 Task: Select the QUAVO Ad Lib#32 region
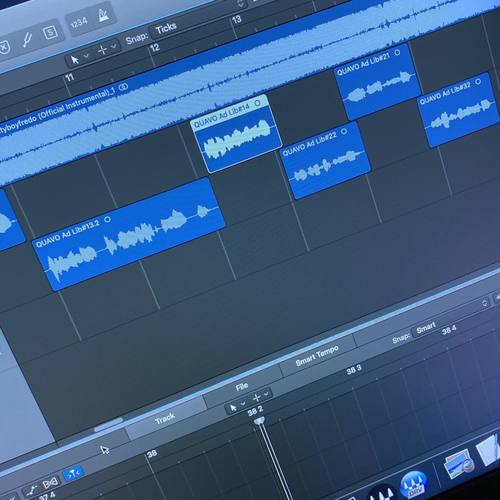click(460, 110)
